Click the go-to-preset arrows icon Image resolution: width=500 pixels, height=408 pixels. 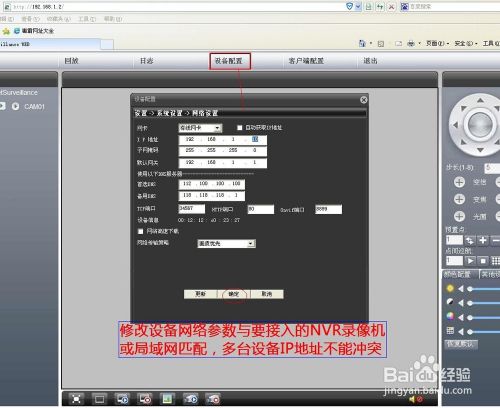[x=470, y=240]
